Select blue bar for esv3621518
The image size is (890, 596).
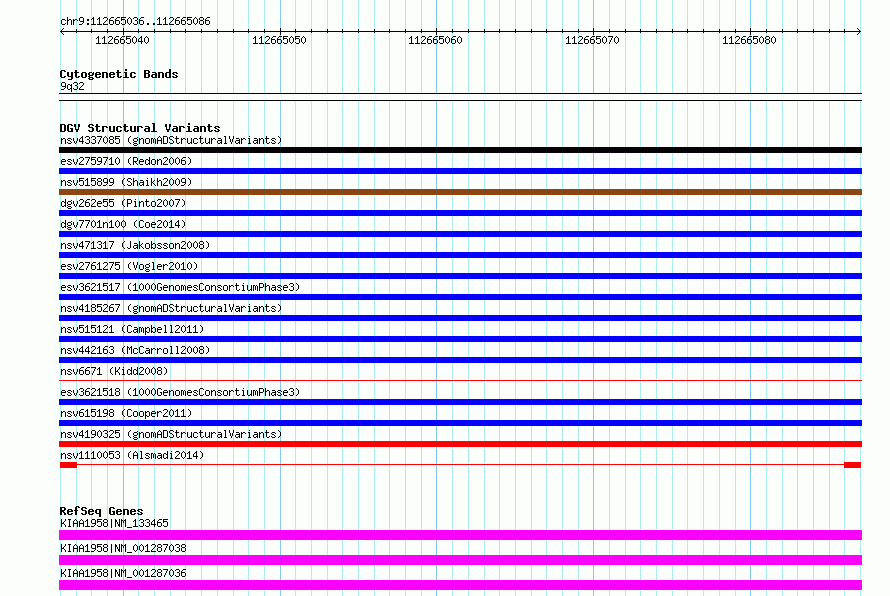click(460, 402)
